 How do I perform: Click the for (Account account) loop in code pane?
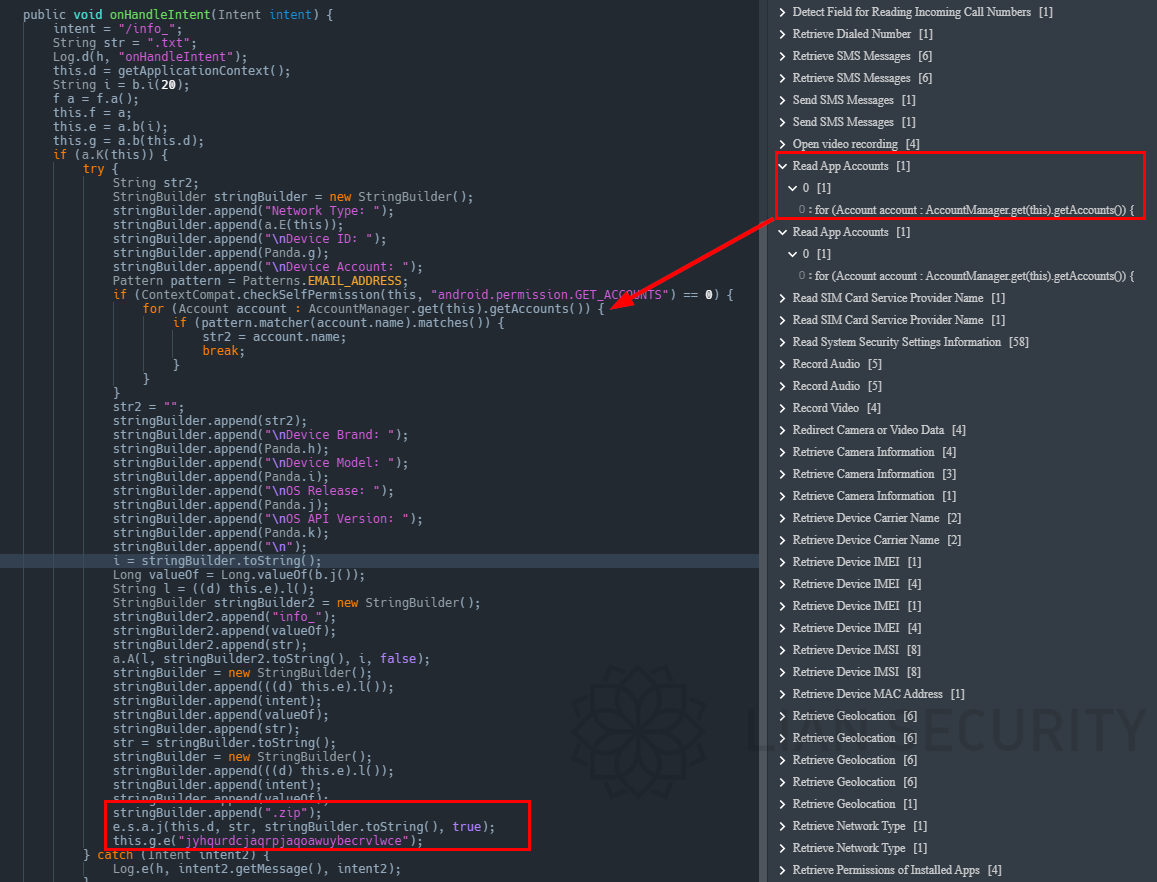[373, 309]
